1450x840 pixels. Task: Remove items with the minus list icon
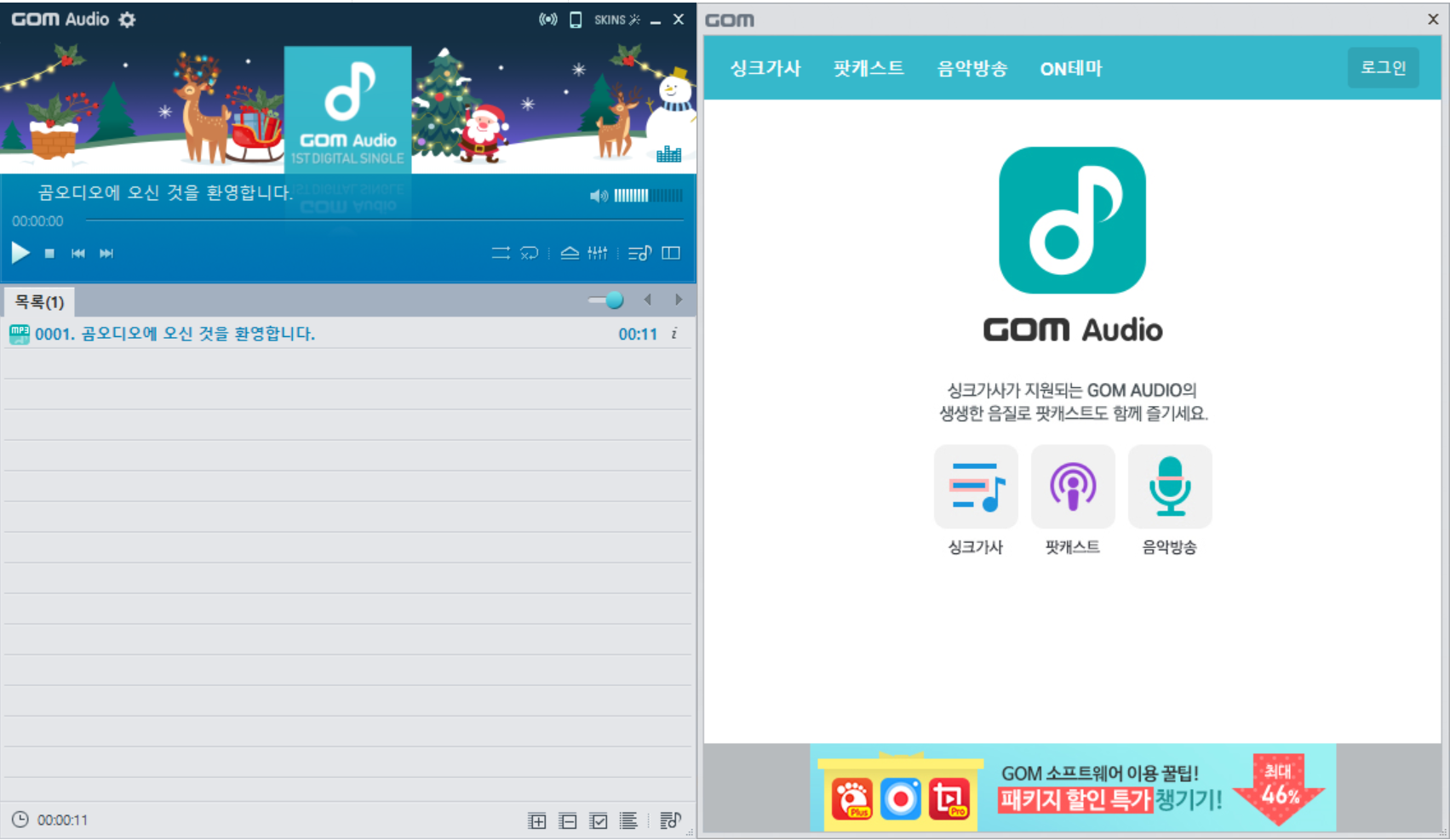tap(568, 820)
